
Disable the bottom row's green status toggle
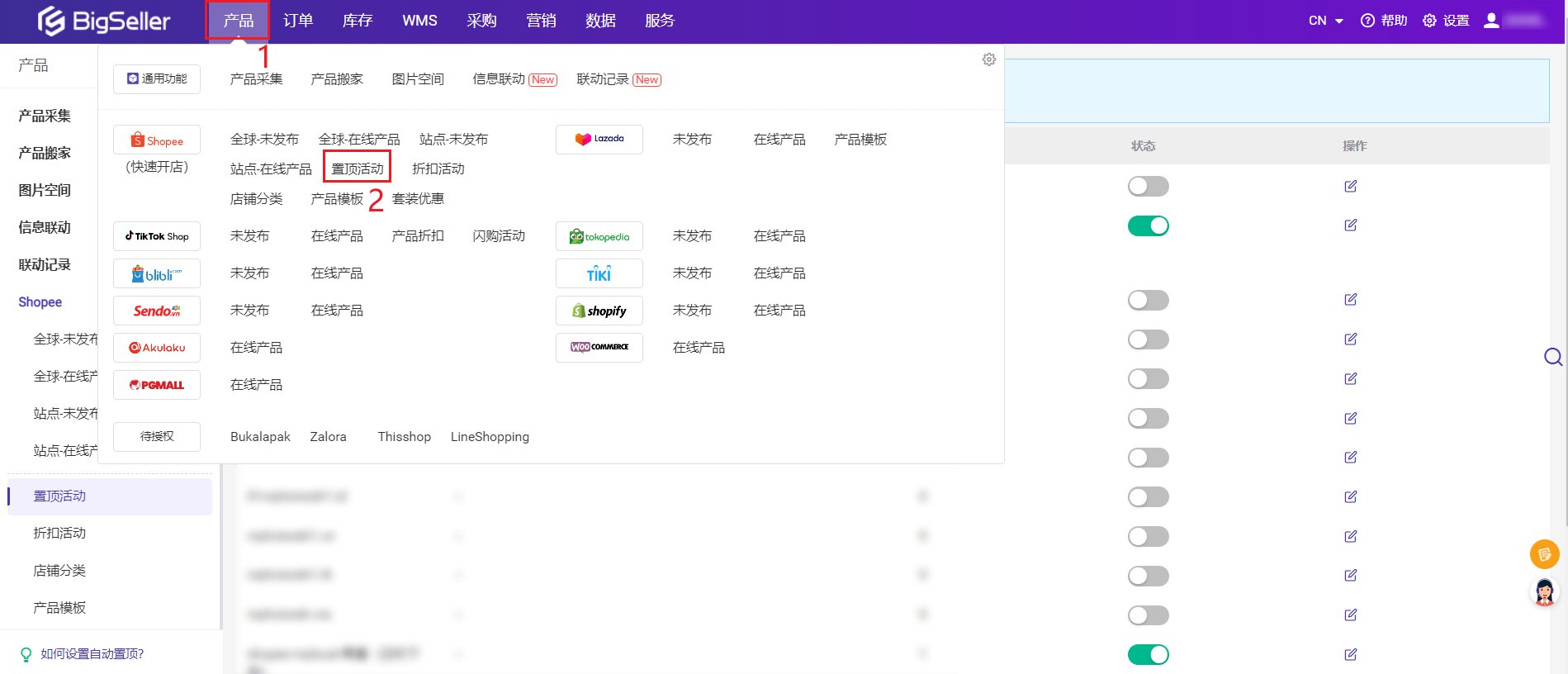click(1148, 654)
